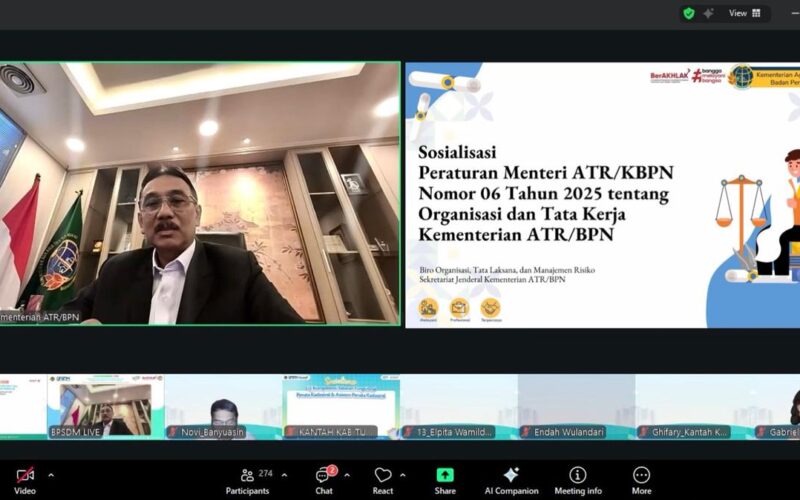
Task: Open the View layout button
Action: coord(744,13)
